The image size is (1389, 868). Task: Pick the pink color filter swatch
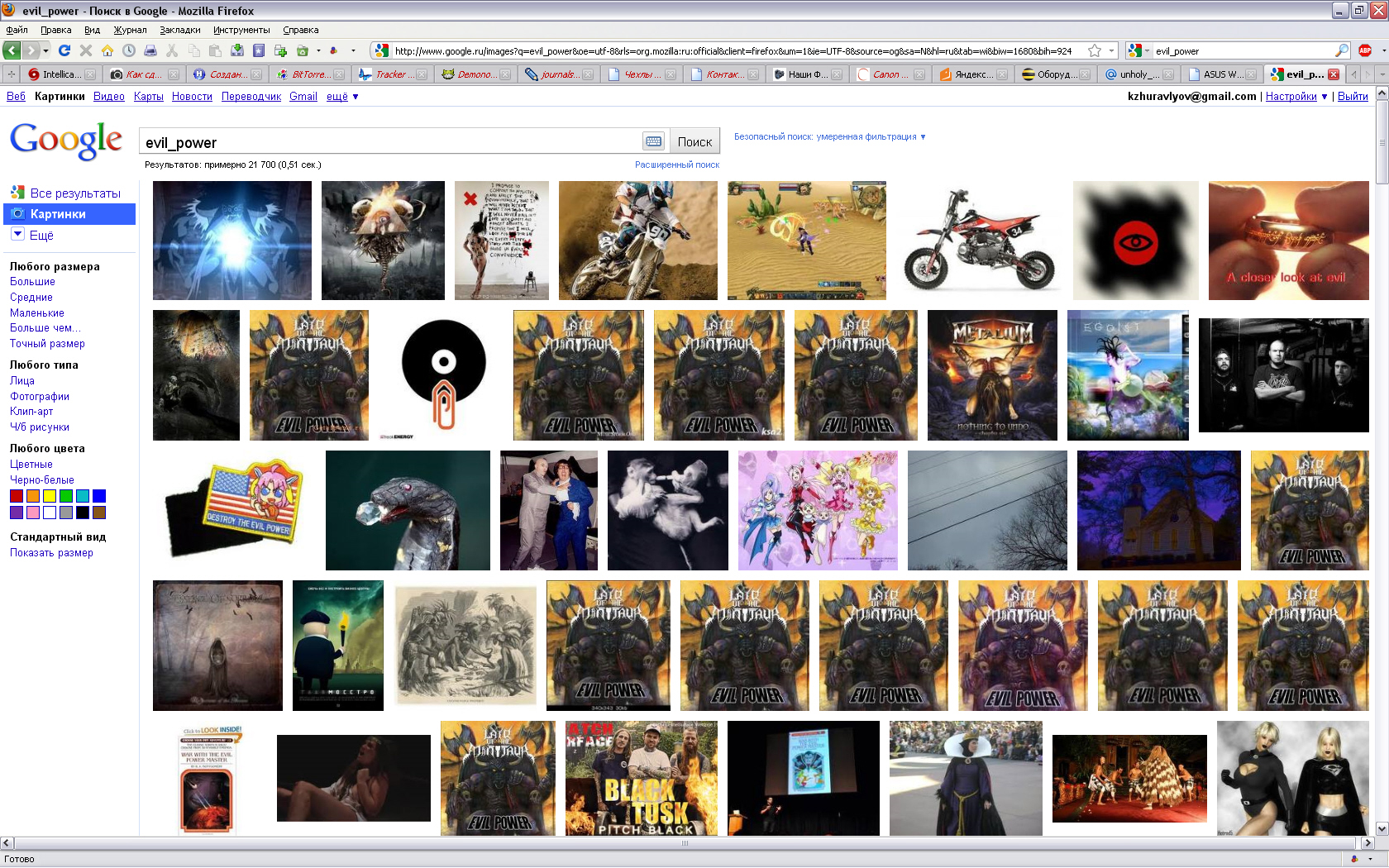pos(33,513)
